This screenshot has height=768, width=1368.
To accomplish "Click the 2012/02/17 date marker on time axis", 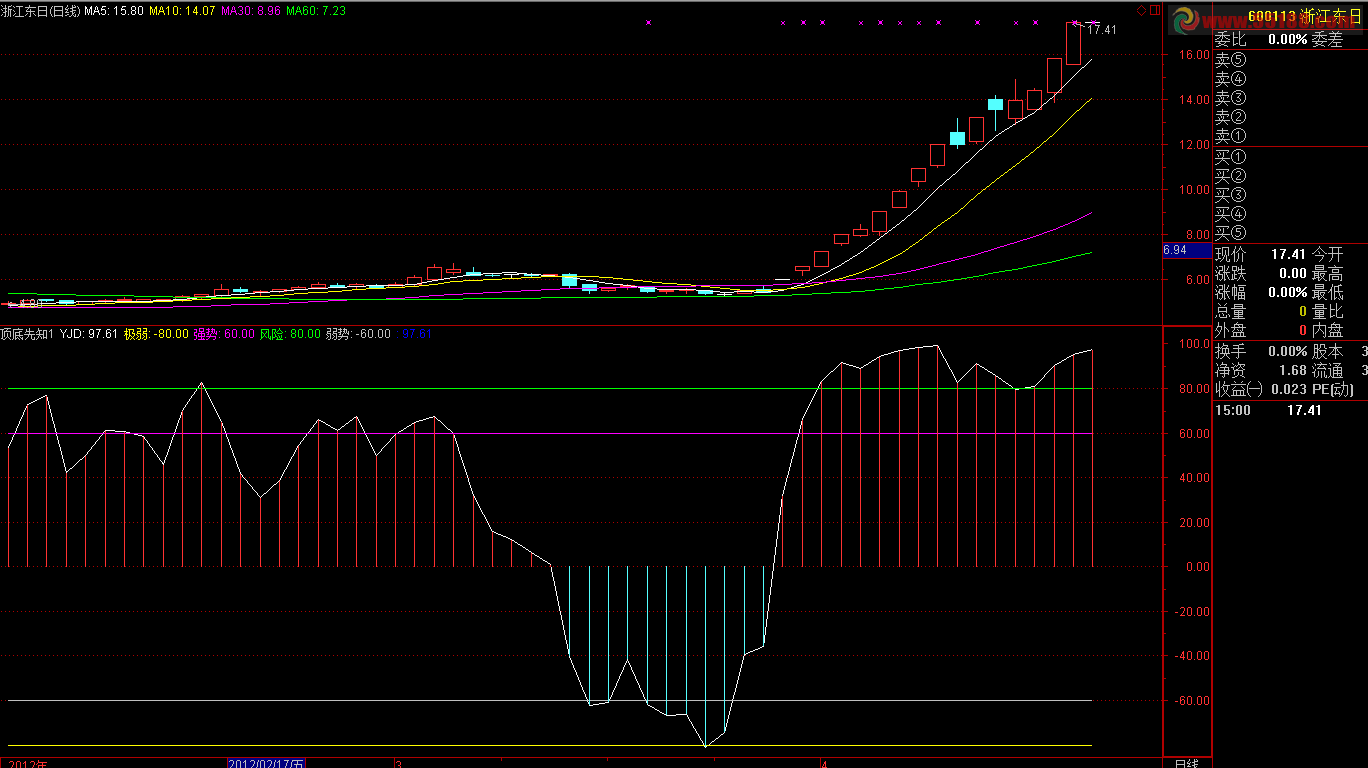I will pos(264,763).
